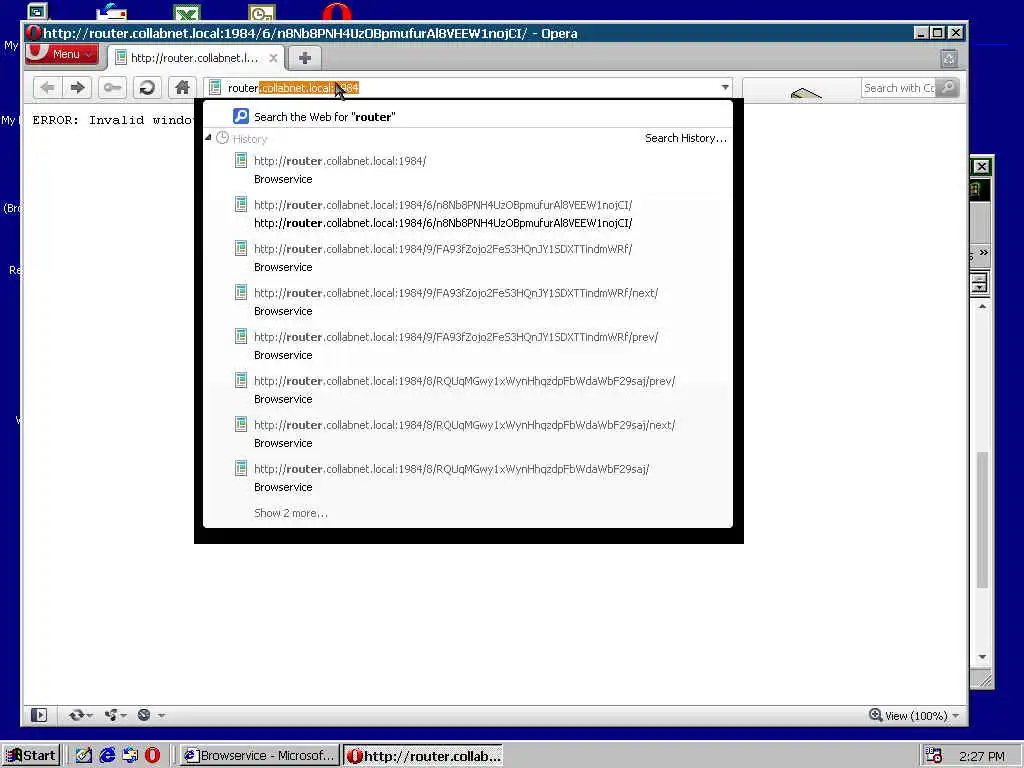Collapse the History section triangle
Image resolution: width=1024 pixels, height=768 pixels.
[x=208, y=138]
